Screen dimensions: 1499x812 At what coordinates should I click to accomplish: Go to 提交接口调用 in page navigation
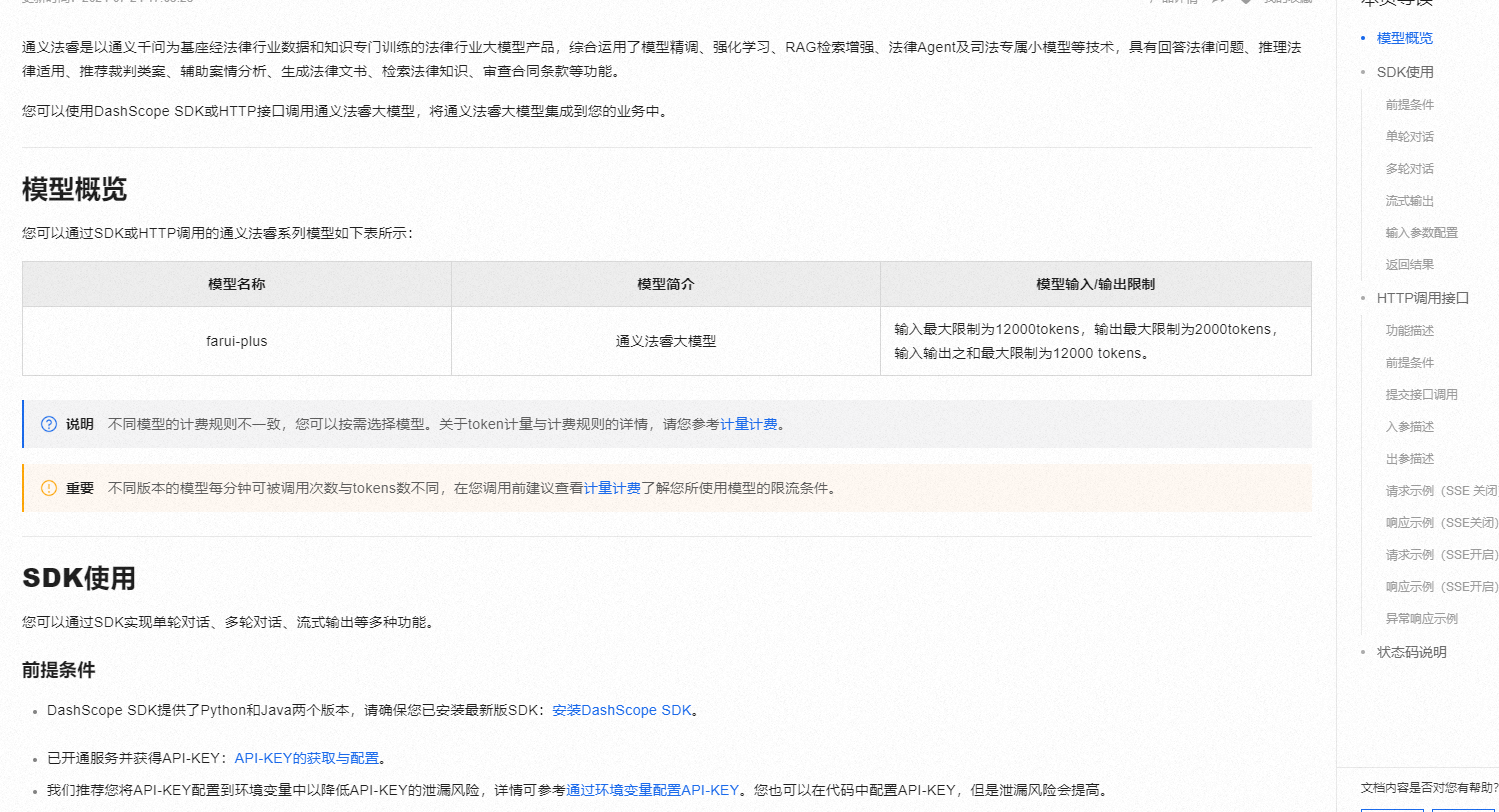click(x=1422, y=394)
